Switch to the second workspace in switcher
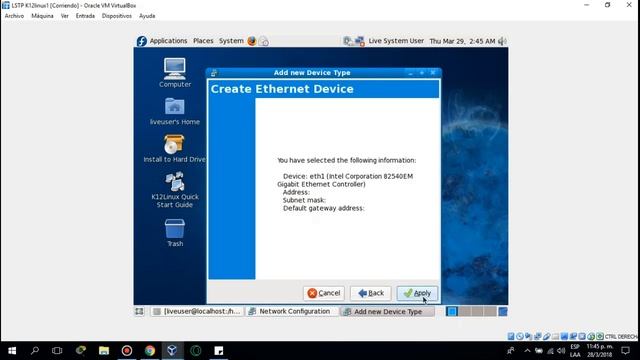Image resolution: width=640 pixels, height=360 pixels. [464, 311]
